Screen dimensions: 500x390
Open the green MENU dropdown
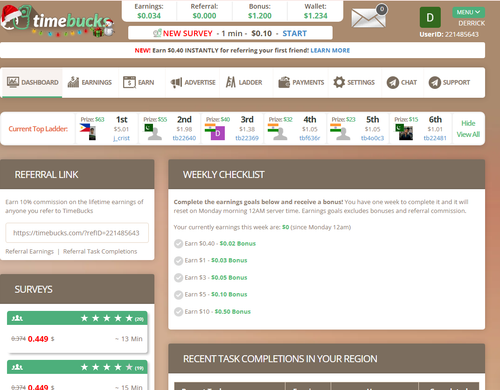(468, 12)
